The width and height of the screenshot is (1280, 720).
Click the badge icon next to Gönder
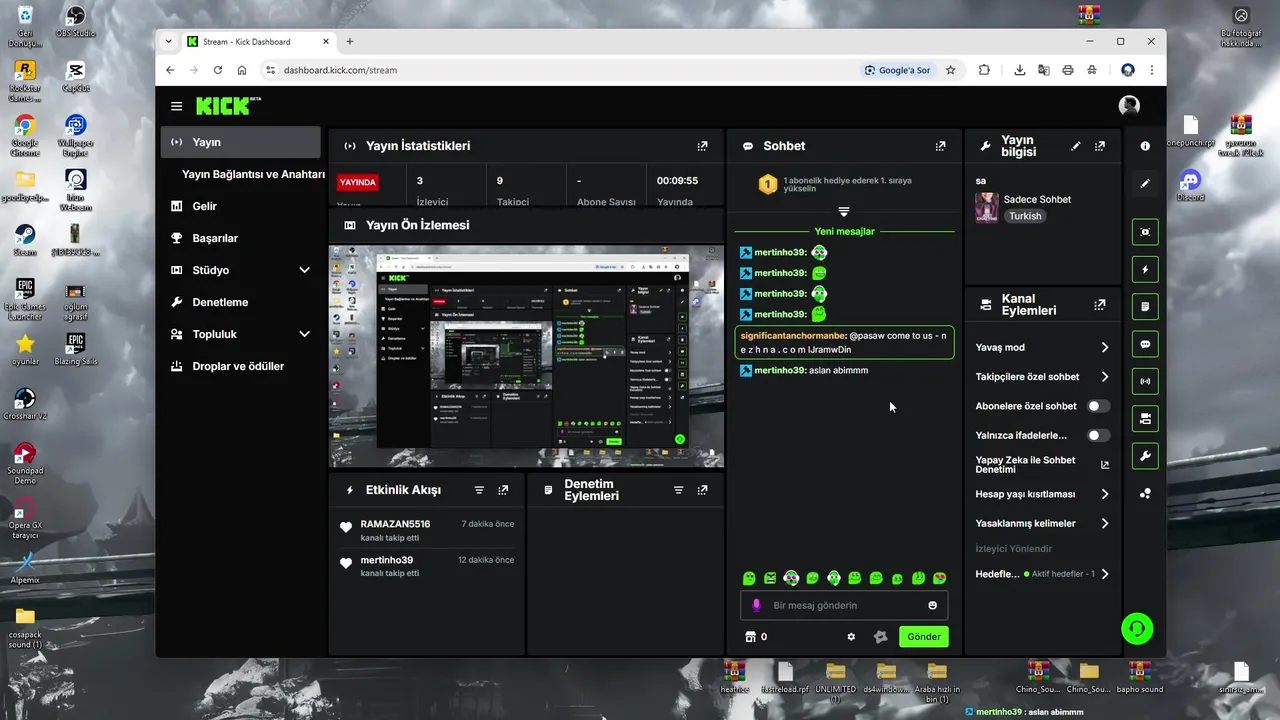coord(880,637)
